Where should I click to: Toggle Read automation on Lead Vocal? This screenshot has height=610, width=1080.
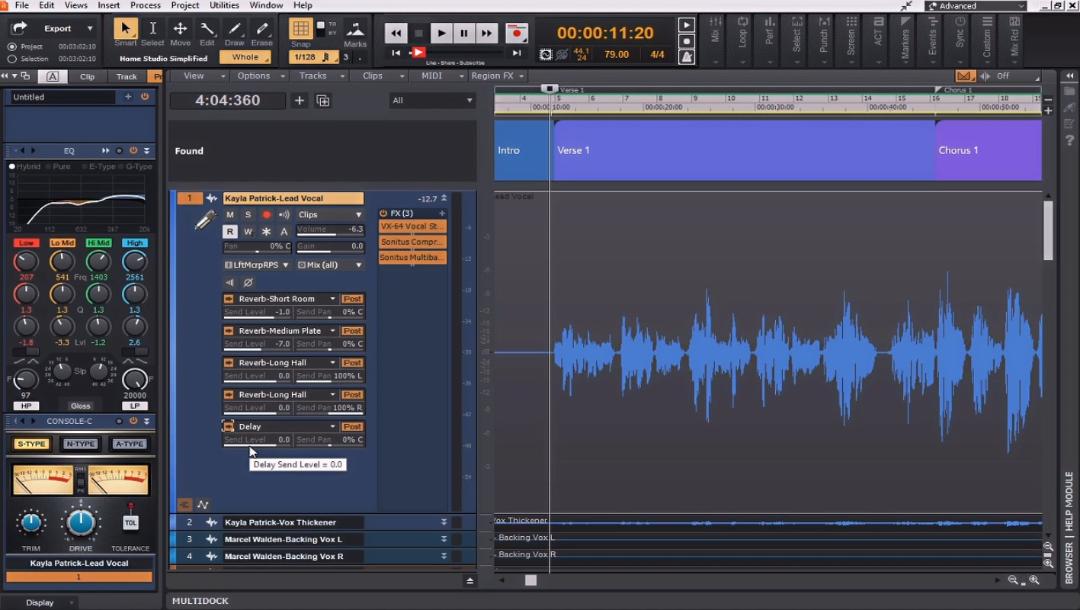coord(230,231)
